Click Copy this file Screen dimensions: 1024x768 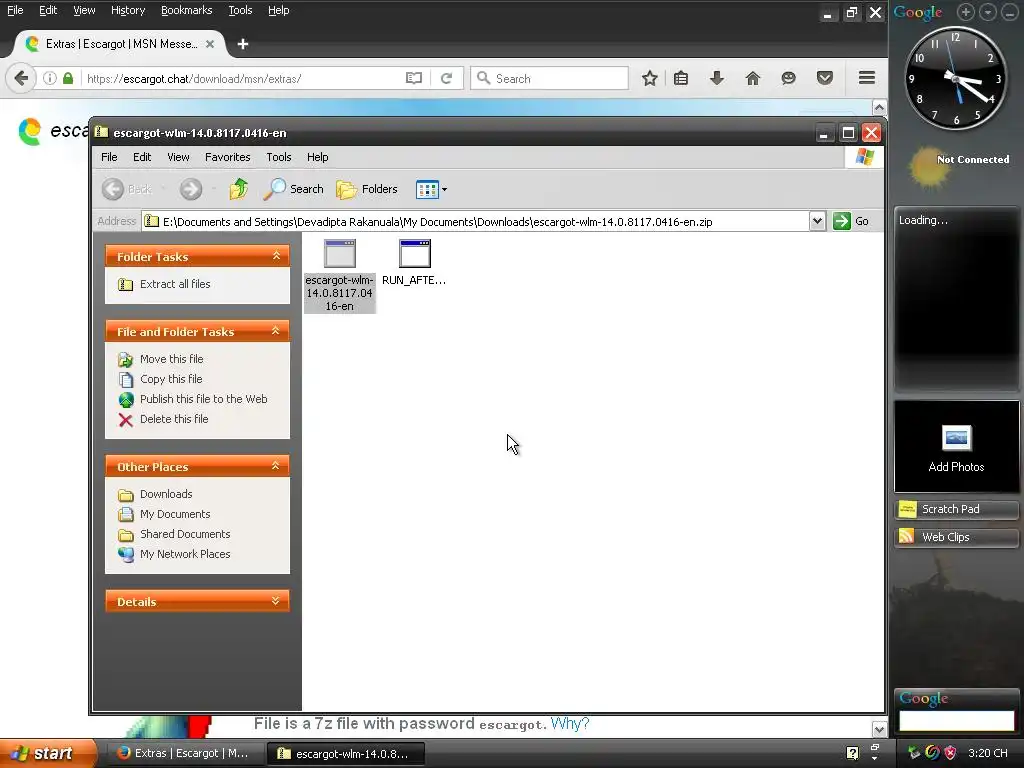coord(160,379)
